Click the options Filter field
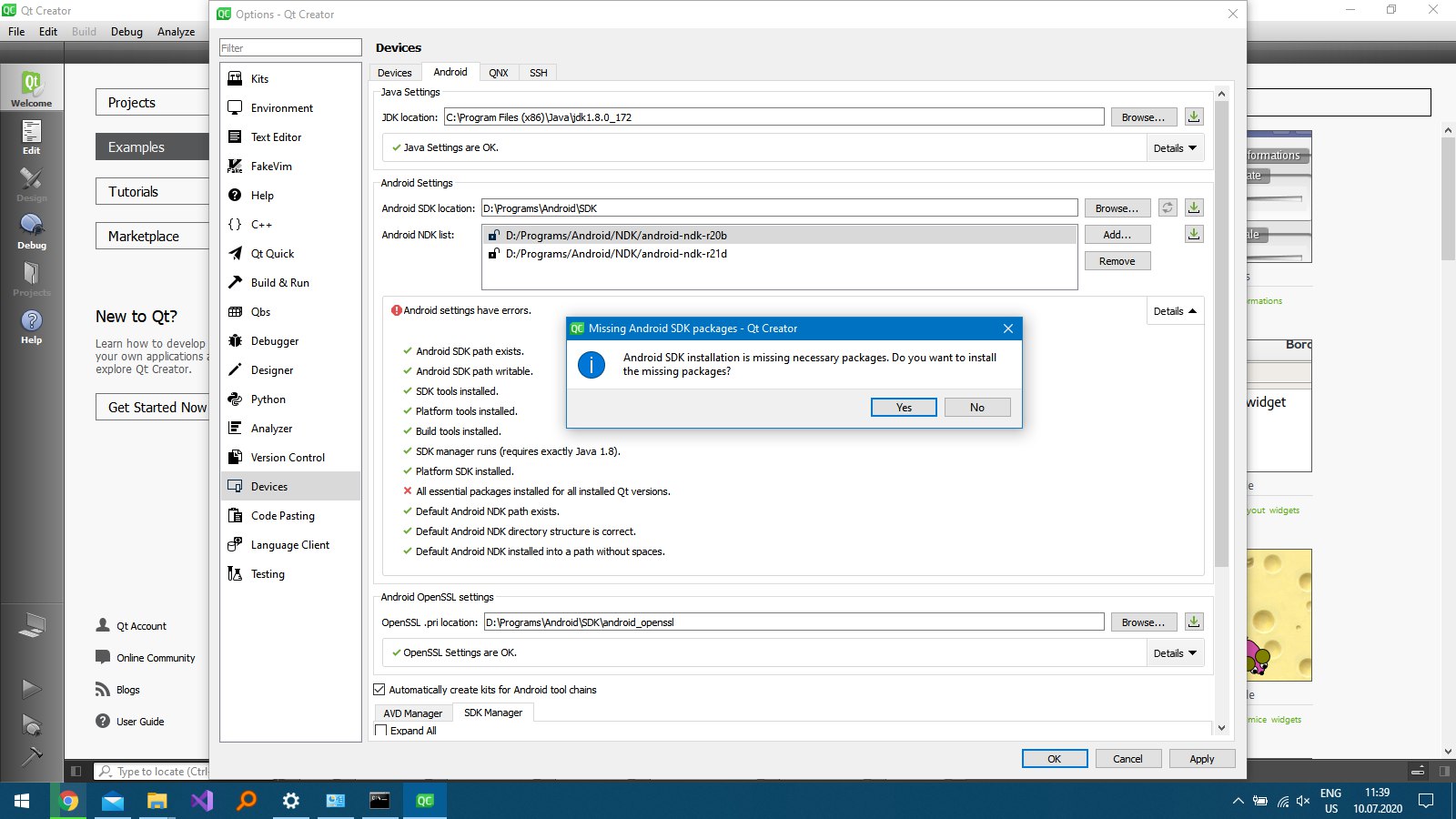Screen dimensions: 1456x819 pyautogui.click(x=290, y=48)
